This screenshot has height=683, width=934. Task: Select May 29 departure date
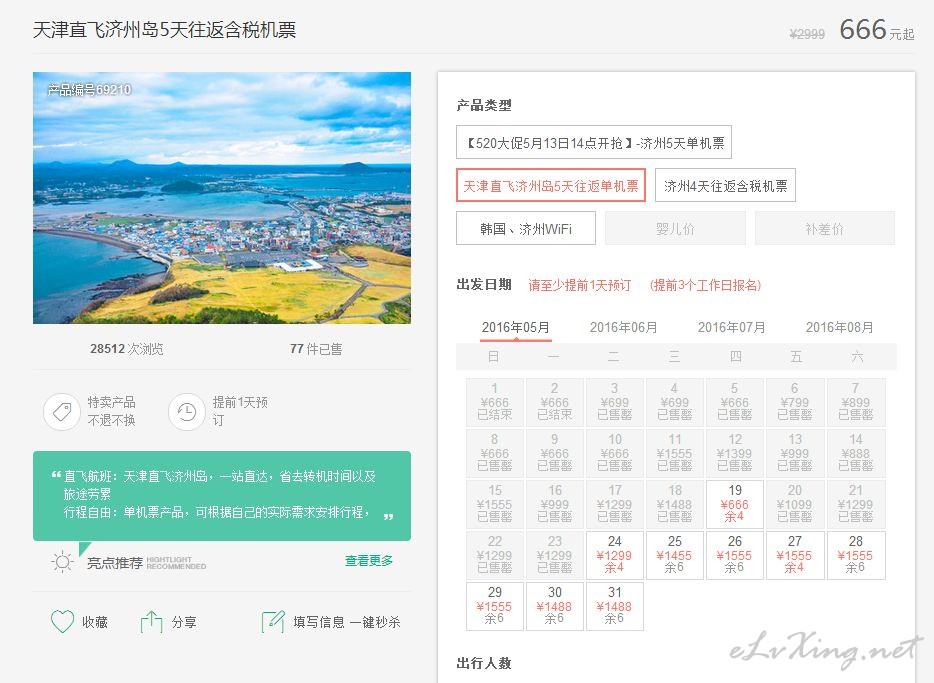point(494,606)
